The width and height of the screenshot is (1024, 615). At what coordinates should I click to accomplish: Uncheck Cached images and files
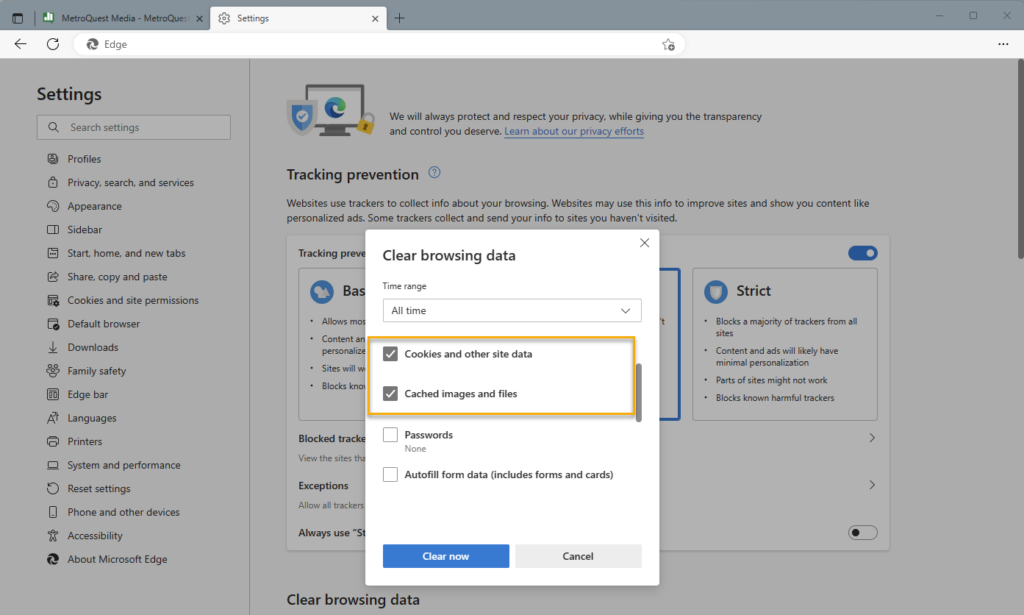(391, 394)
